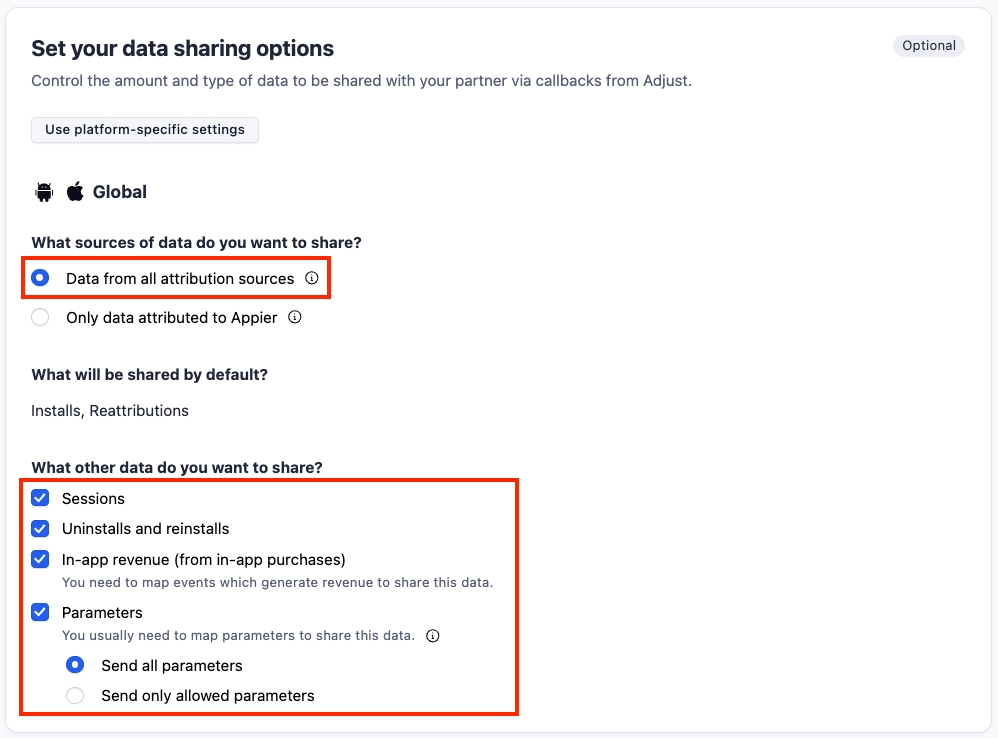Open info icon for all attribution sources
The image size is (998, 738).
coord(311,278)
